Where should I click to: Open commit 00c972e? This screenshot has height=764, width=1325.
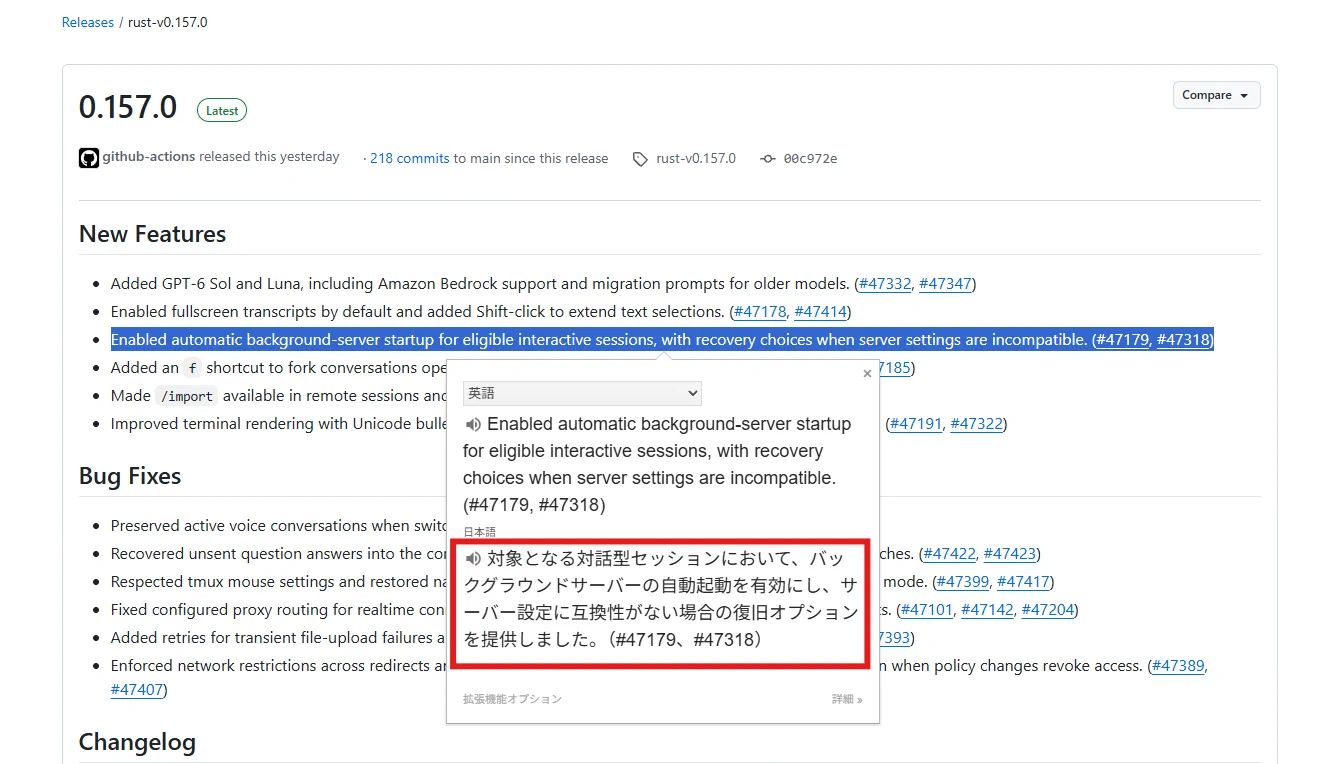coord(810,158)
